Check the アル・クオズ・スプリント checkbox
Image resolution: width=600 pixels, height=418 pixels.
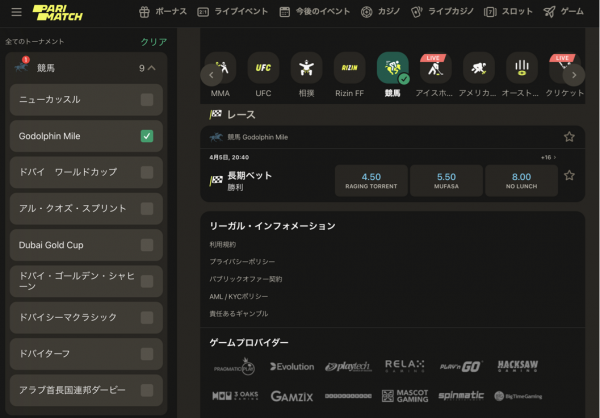point(147,209)
